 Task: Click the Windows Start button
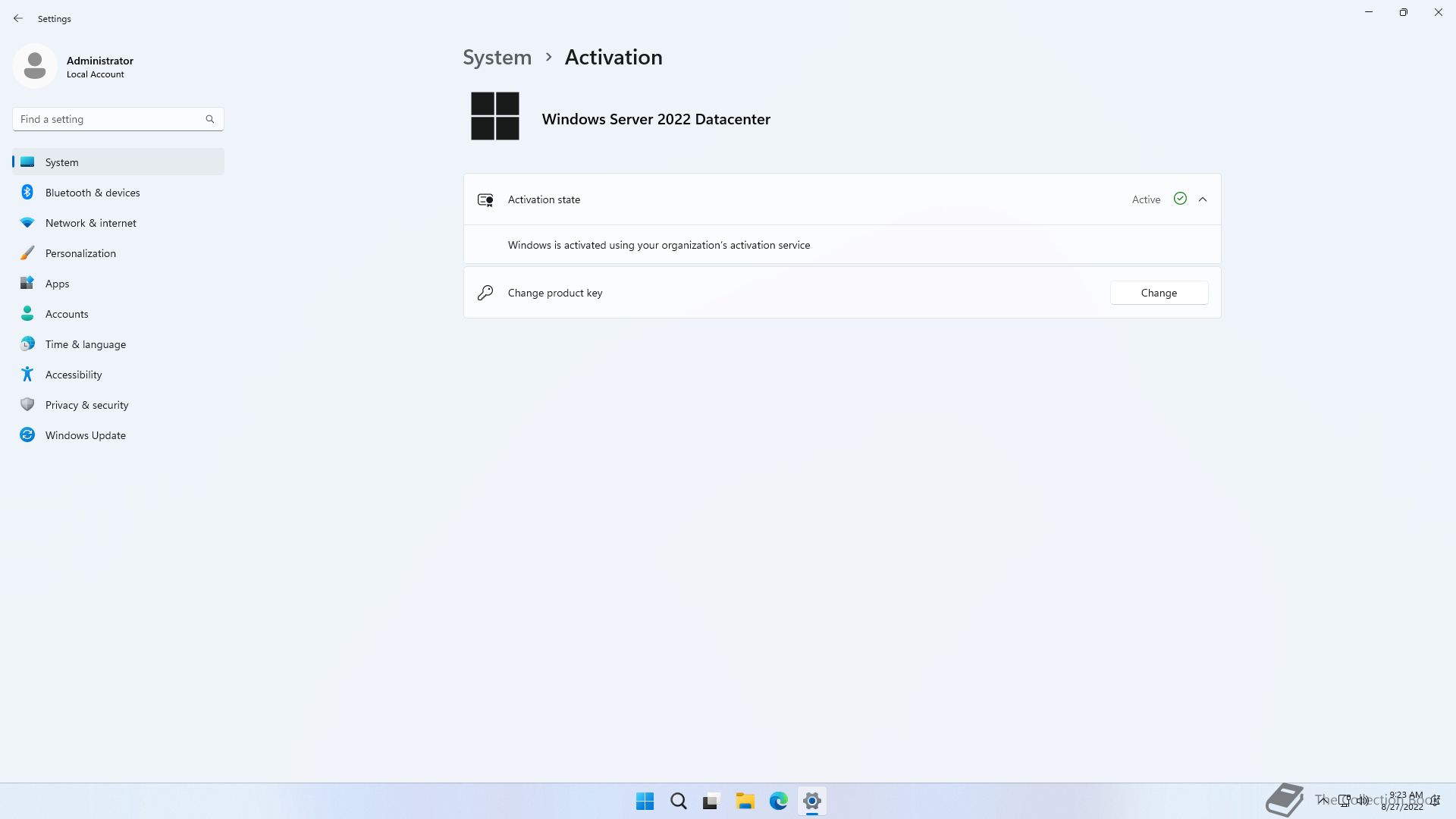point(645,801)
